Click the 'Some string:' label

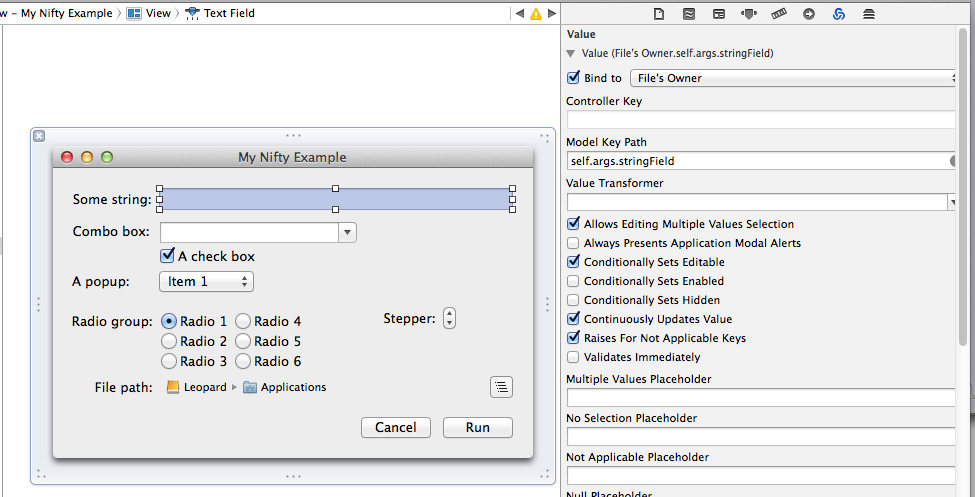112,200
